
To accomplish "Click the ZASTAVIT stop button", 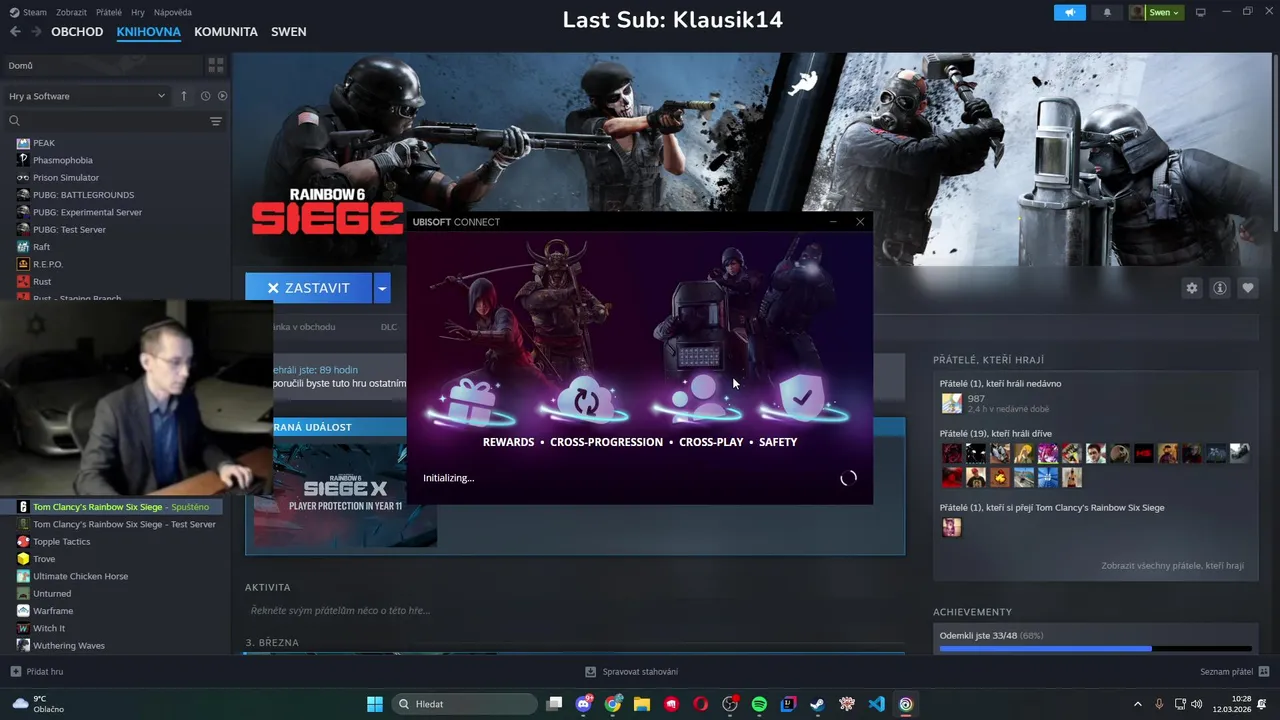I will point(308,288).
